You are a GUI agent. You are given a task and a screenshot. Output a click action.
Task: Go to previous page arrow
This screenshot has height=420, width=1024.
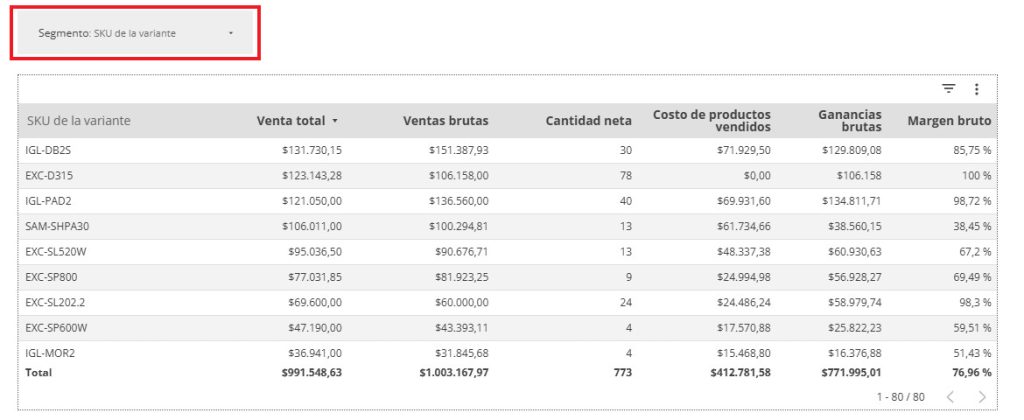pos(950,396)
